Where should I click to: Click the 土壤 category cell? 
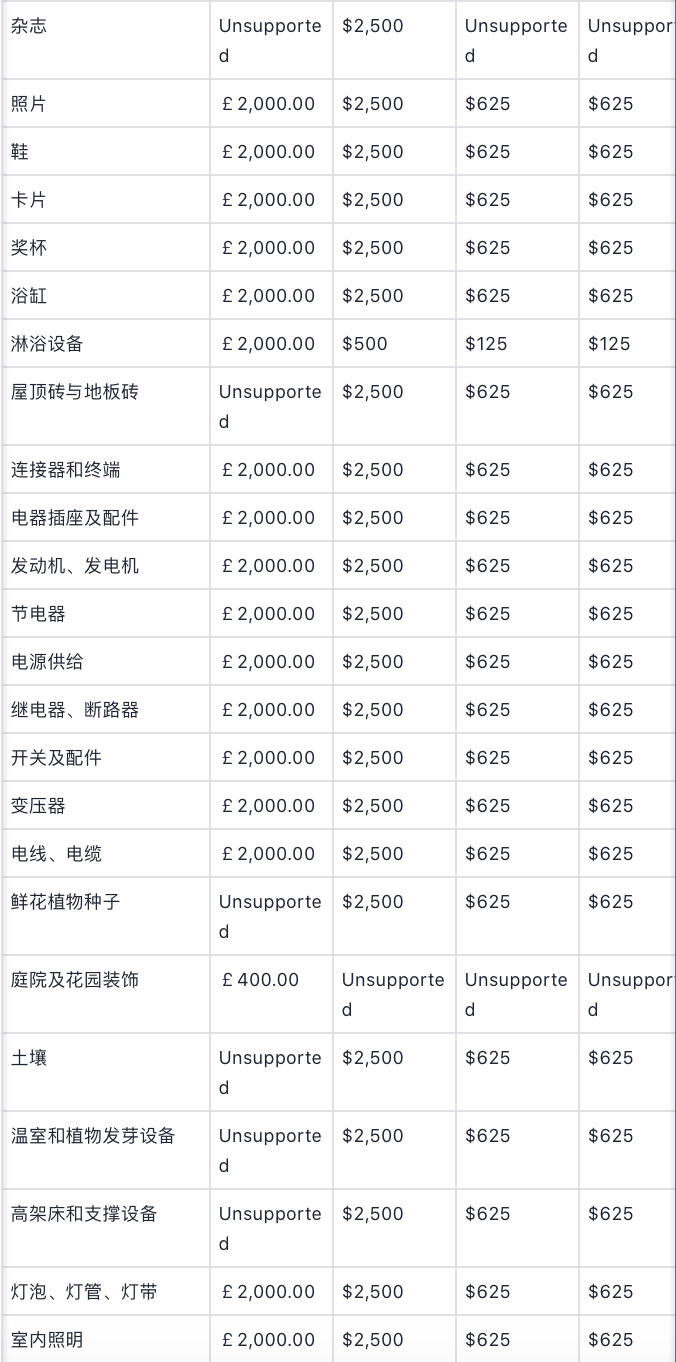click(29, 1058)
